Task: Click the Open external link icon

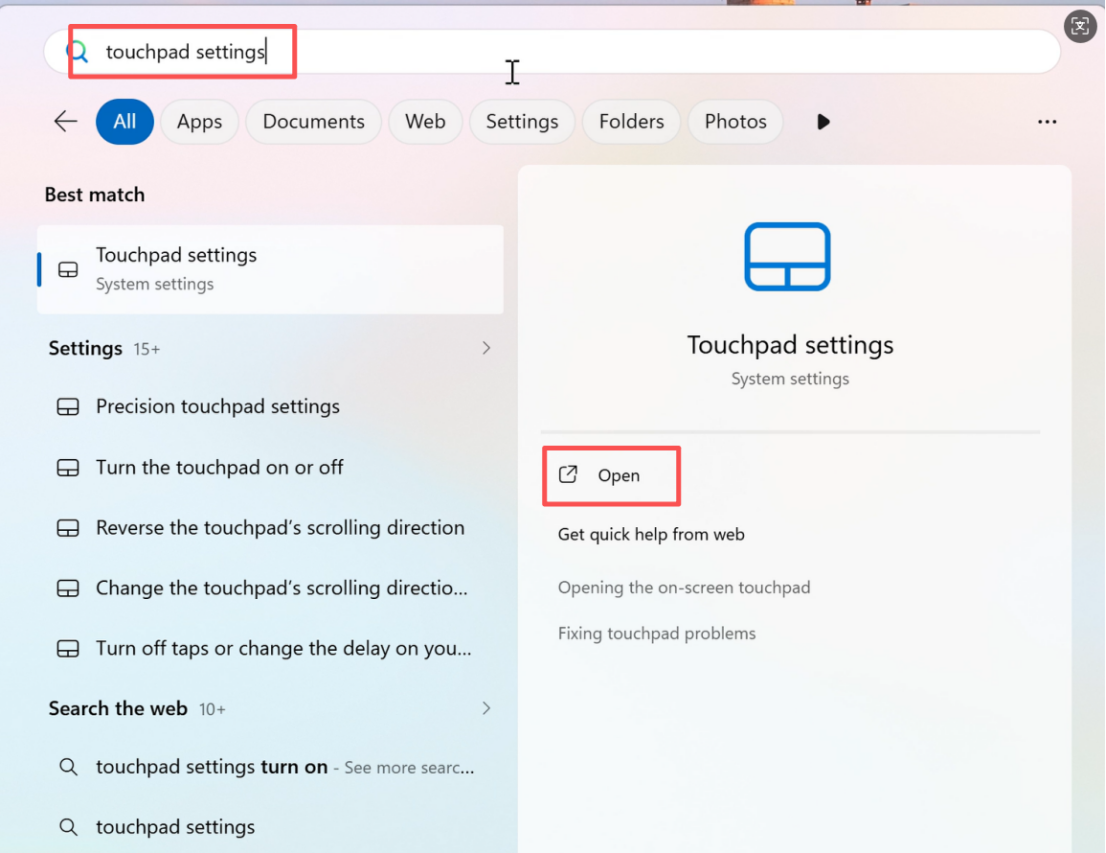Action: 568,475
